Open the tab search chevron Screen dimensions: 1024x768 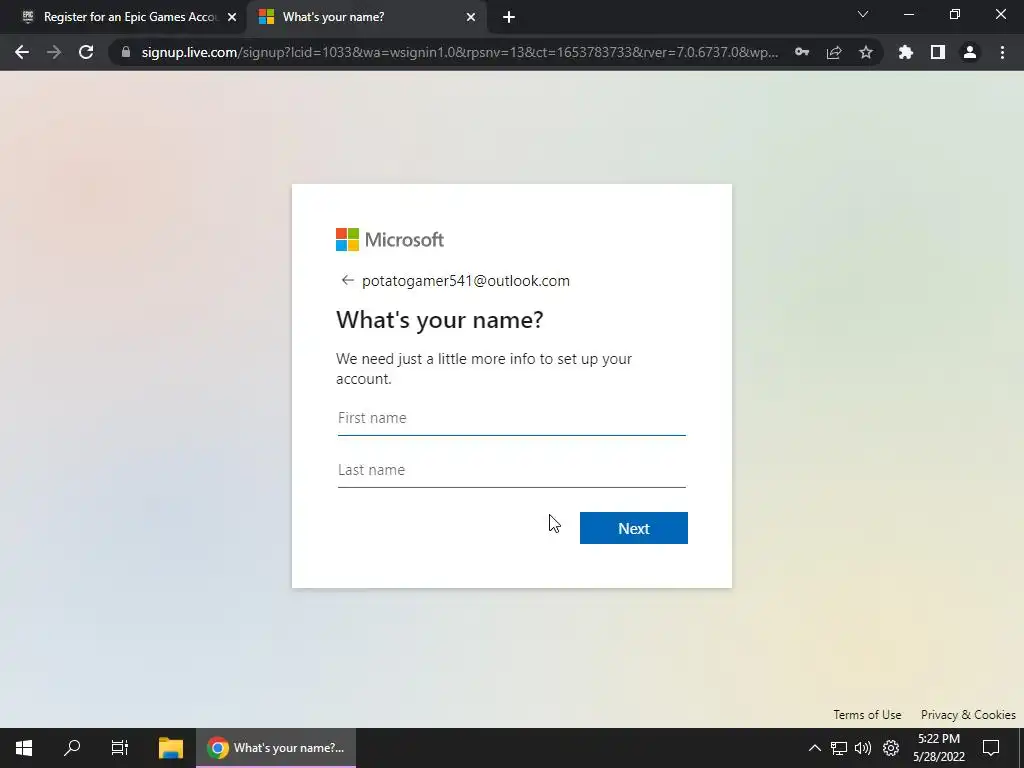click(863, 14)
